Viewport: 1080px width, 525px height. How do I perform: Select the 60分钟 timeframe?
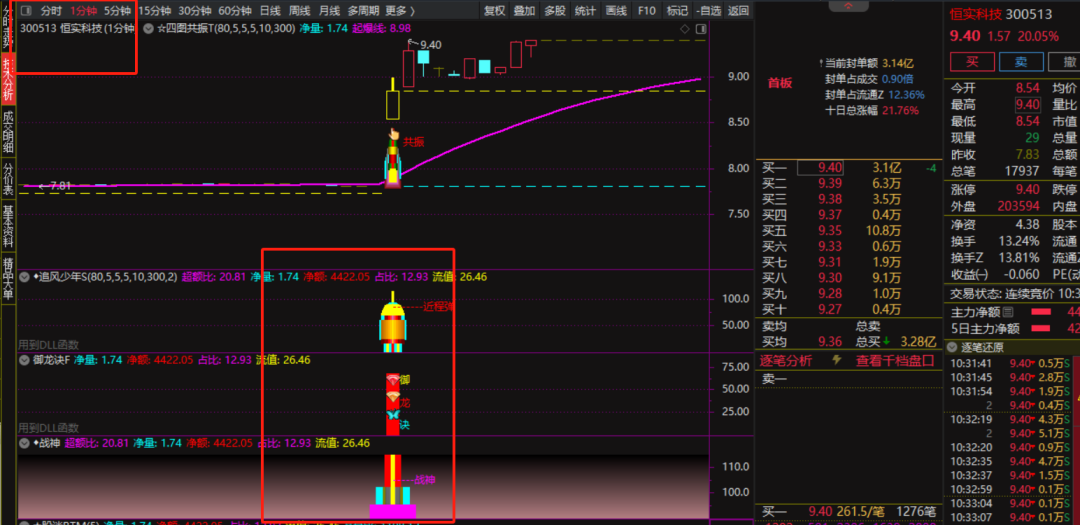235,10
